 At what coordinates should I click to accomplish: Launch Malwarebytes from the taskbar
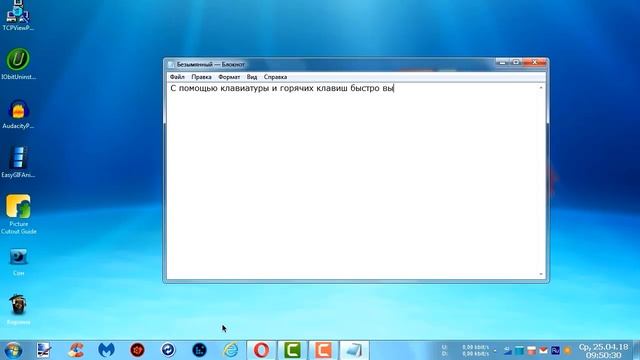(106, 350)
